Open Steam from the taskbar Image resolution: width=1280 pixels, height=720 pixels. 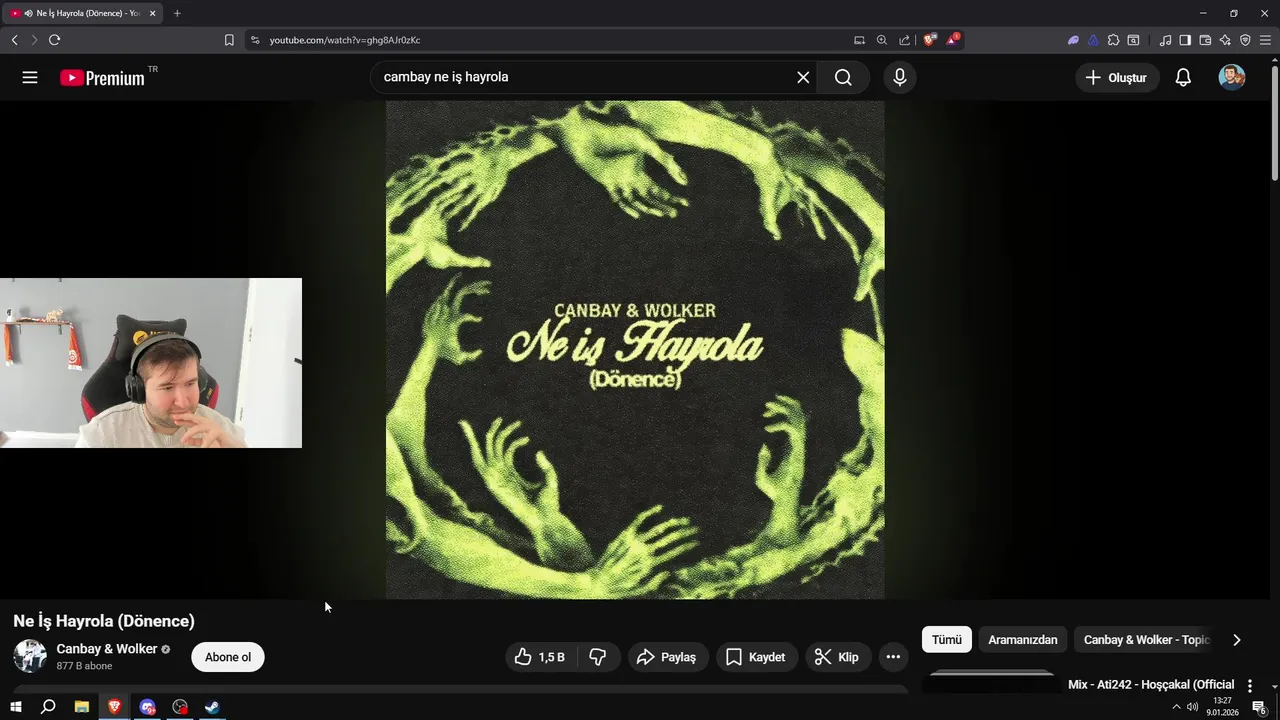213,707
